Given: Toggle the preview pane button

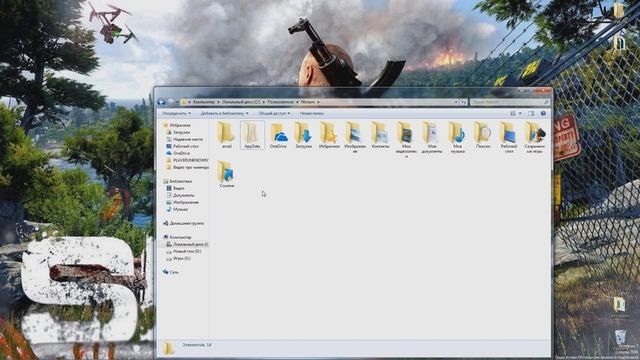Looking at the screenshot, I should 531,113.
